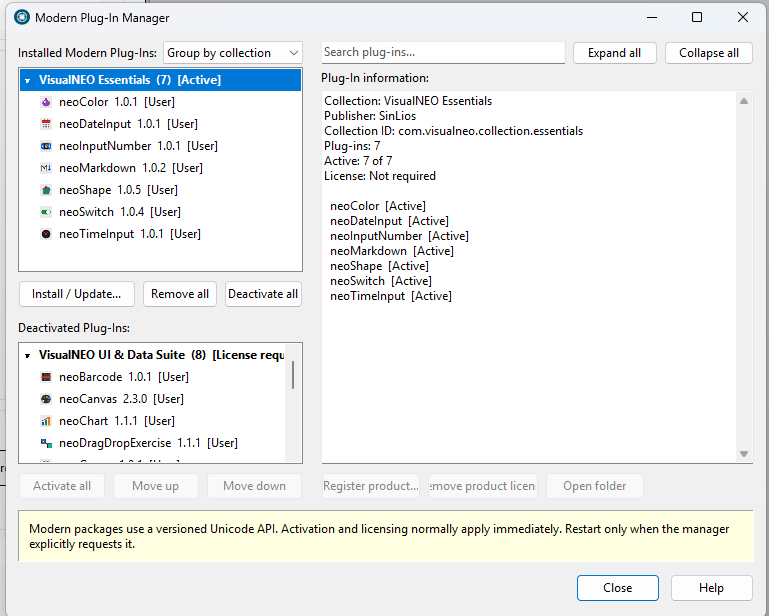Click the neoDateInput calendar icon
The height and width of the screenshot is (616, 769).
click(46, 124)
